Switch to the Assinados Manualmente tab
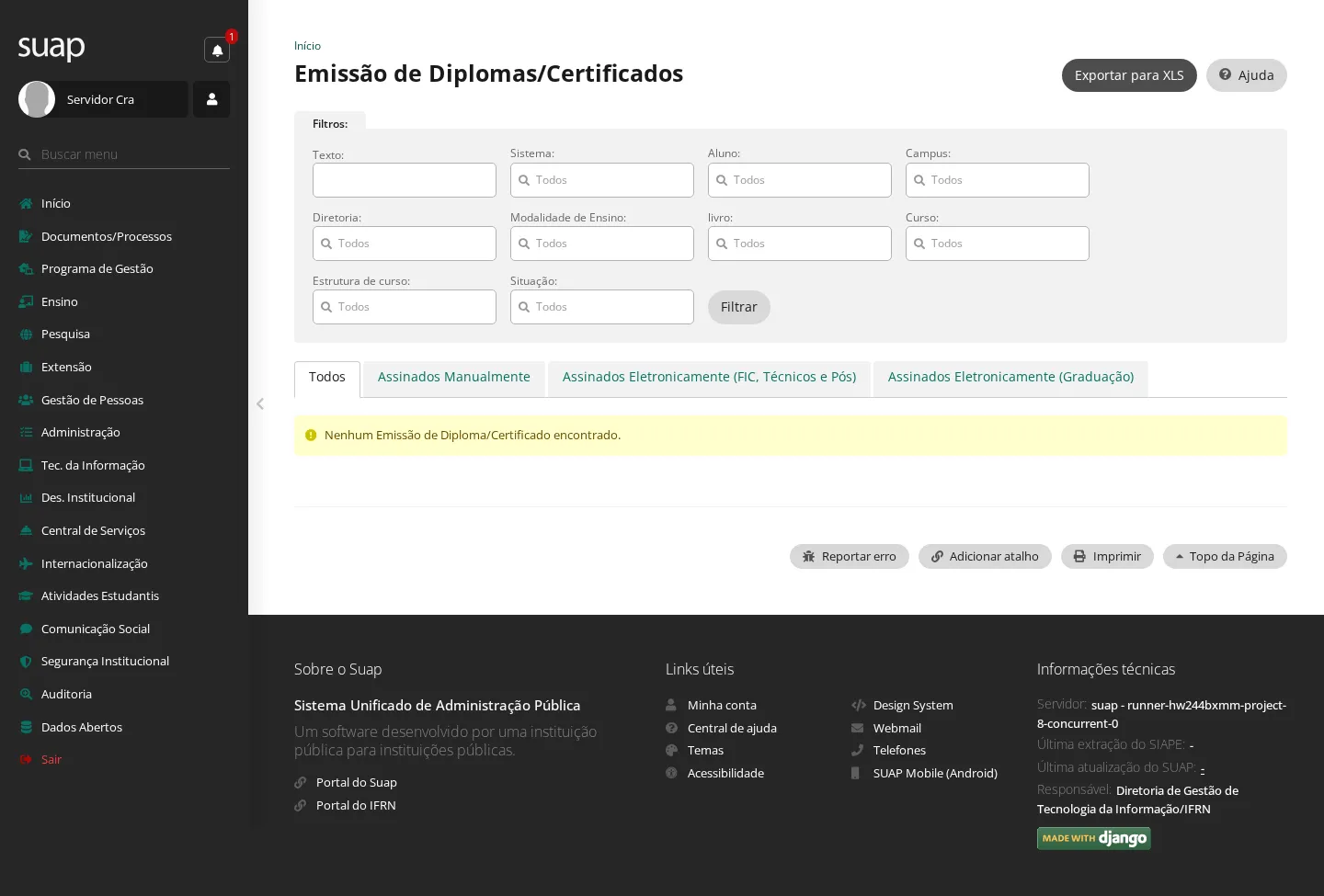This screenshot has height=896, width=1324. coord(454,378)
